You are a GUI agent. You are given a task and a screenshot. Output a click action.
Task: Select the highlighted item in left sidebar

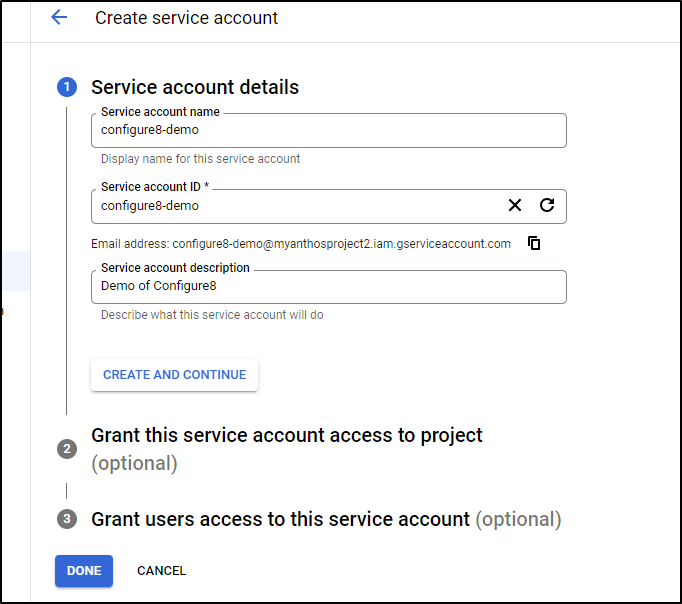tap(16, 270)
